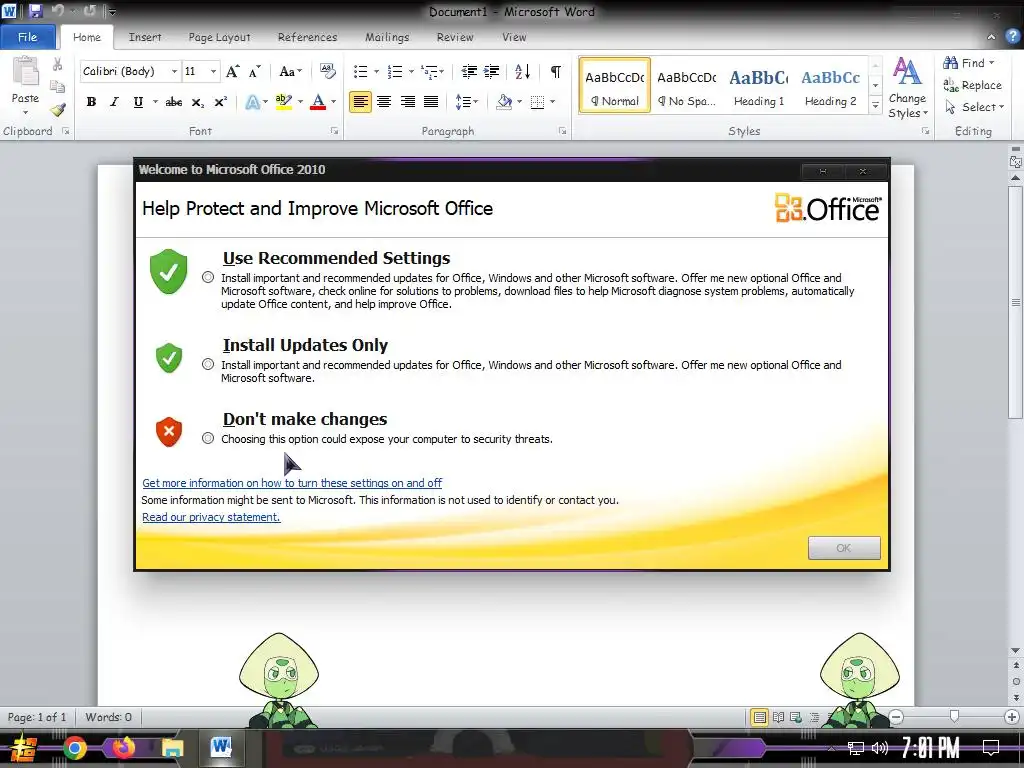Click the Copy icon in Clipboard group
The width and height of the screenshot is (1024, 768).
57,86
